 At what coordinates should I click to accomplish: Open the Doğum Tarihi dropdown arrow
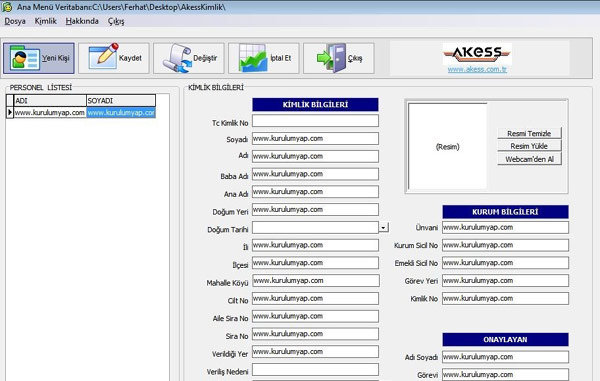[383, 228]
